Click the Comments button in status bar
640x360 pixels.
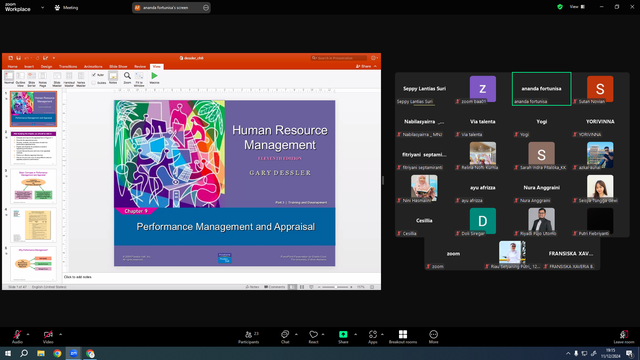point(275,287)
